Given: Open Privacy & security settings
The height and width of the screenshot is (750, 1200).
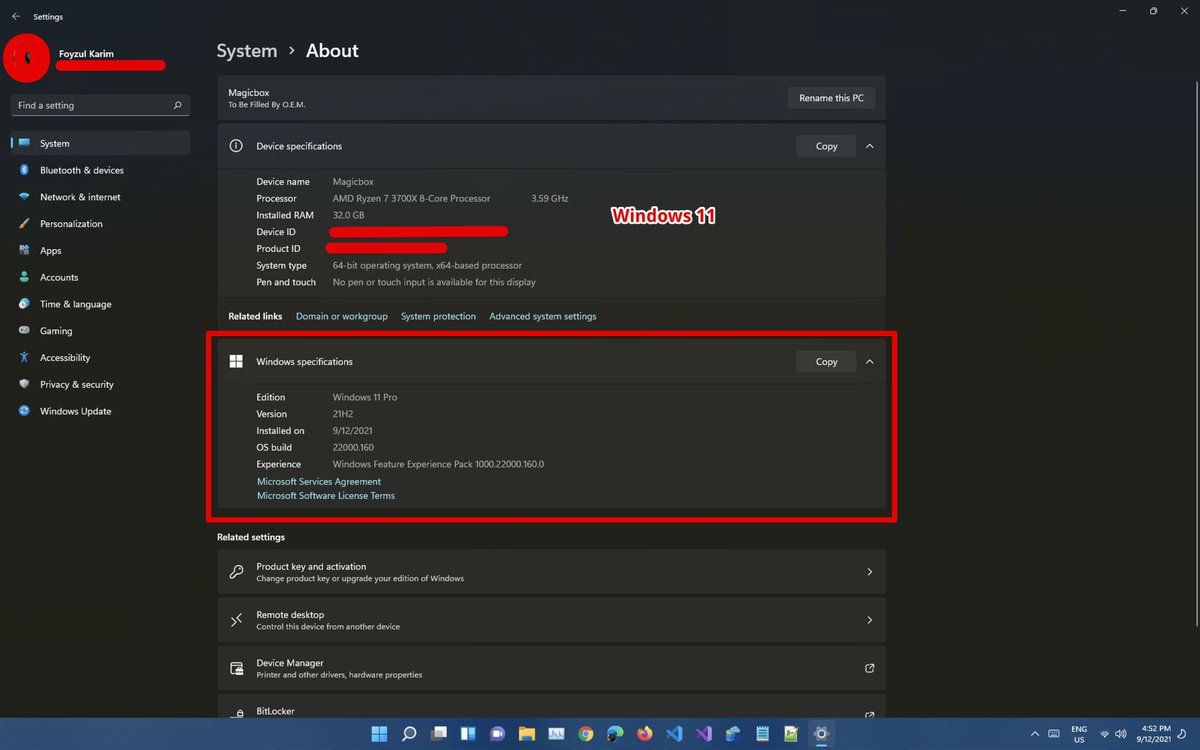Looking at the screenshot, I should click(x=100, y=384).
